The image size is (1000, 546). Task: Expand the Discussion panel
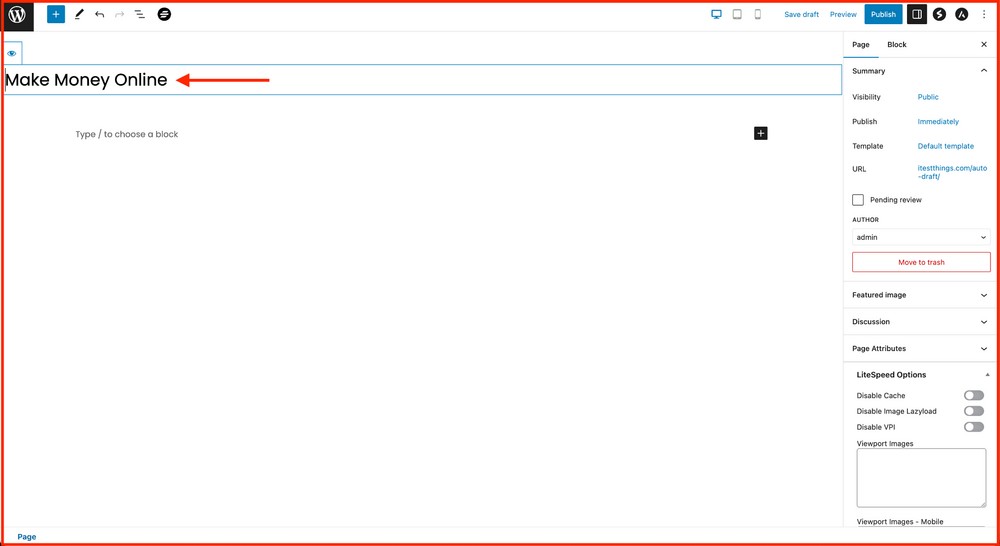point(921,322)
